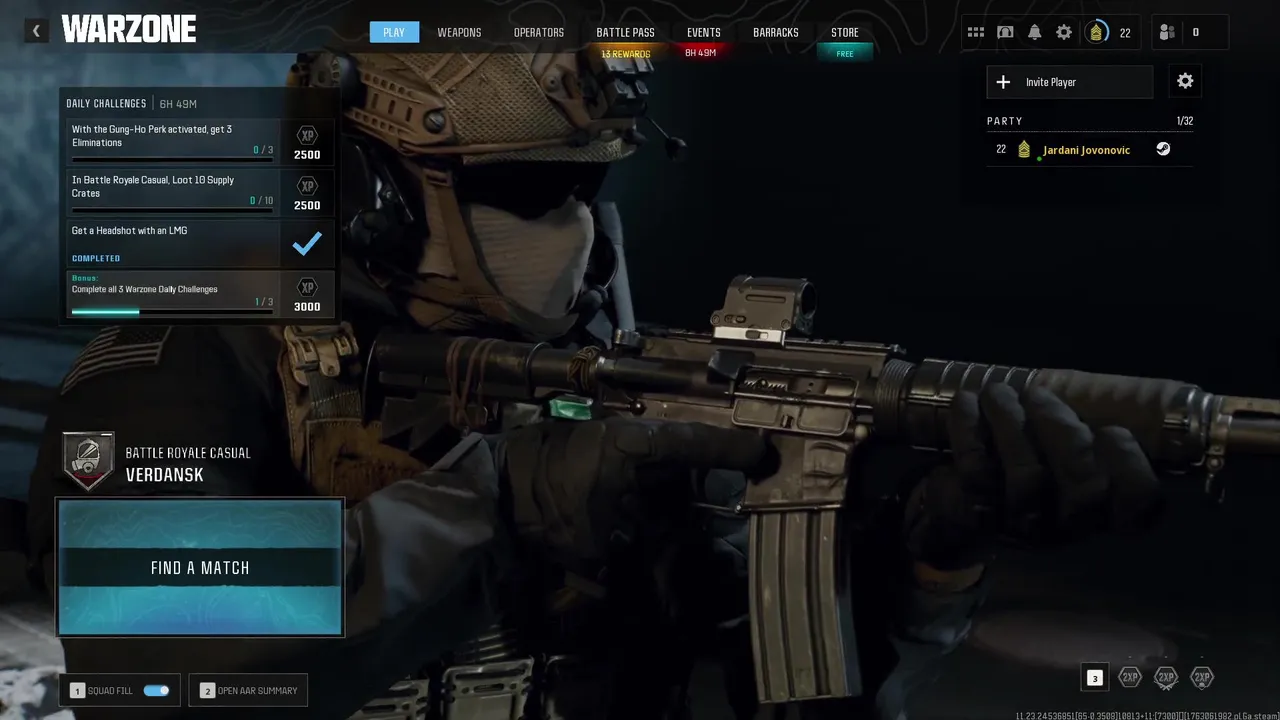Image resolution: width=1280 pixels, height=720 pixels.
Task: Open the Operators tab
Action: point(539,32)
